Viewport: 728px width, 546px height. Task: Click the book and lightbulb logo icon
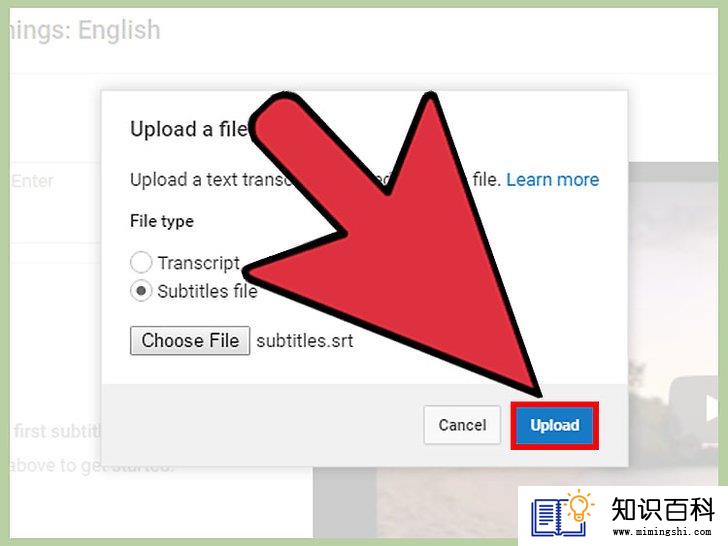click(x=562, y=514)
